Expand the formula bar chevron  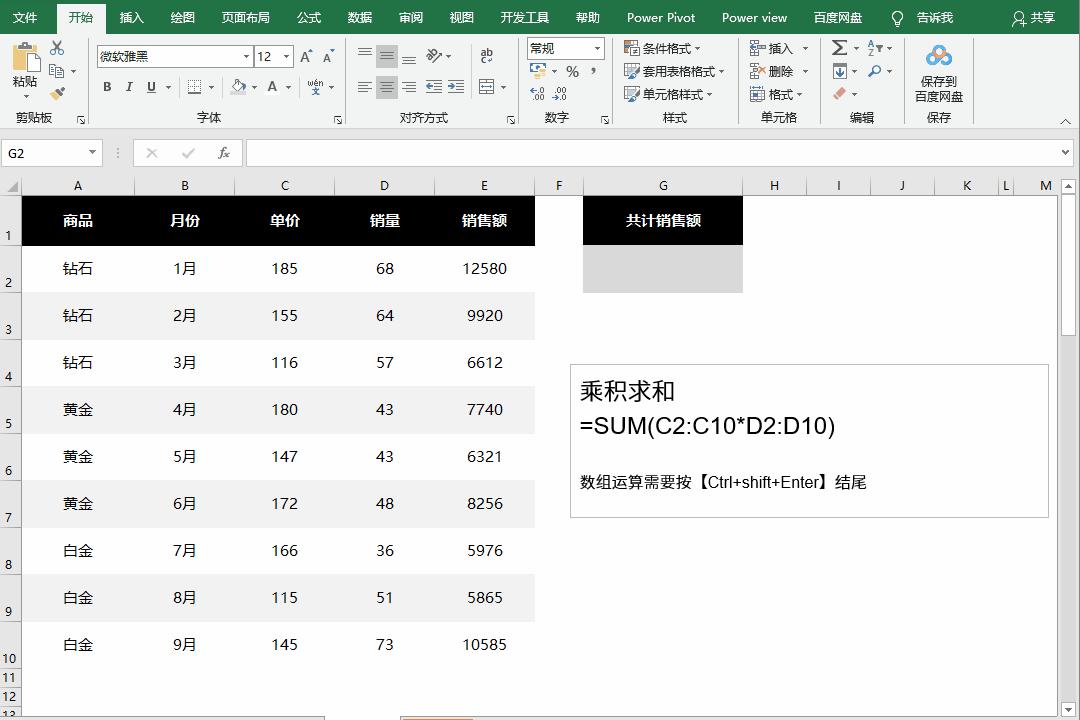tap(1066, 152)
